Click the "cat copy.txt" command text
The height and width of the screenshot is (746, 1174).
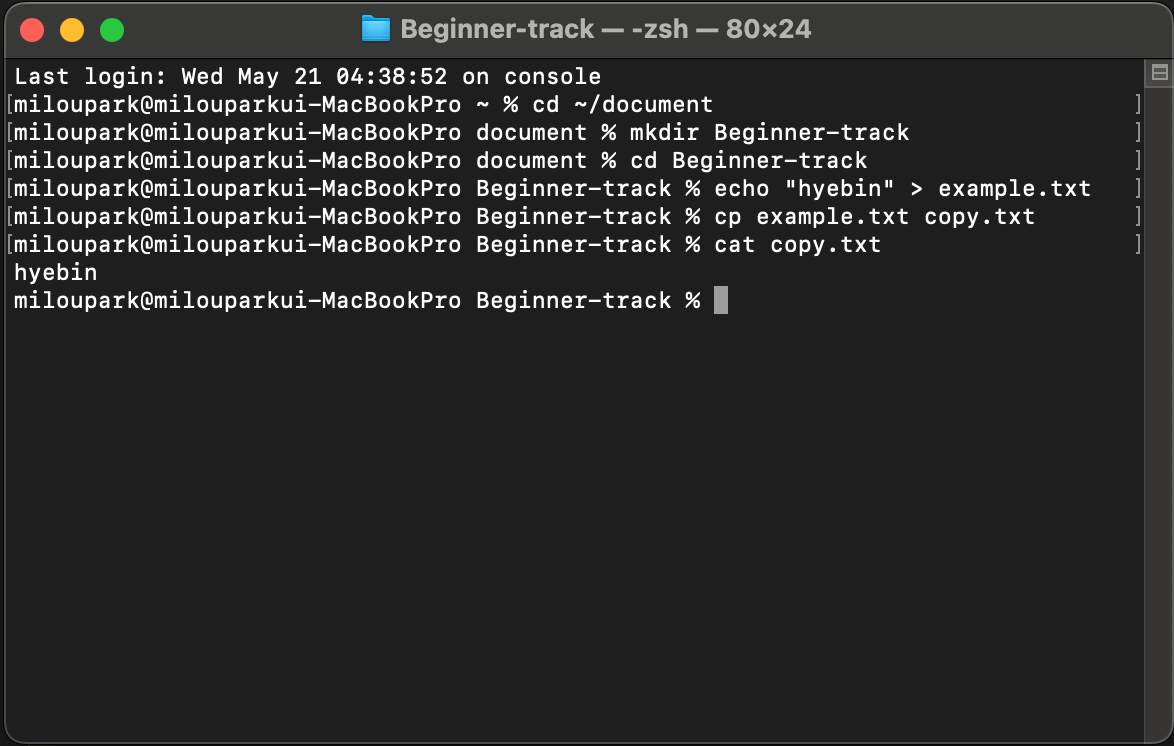(797, 244)
